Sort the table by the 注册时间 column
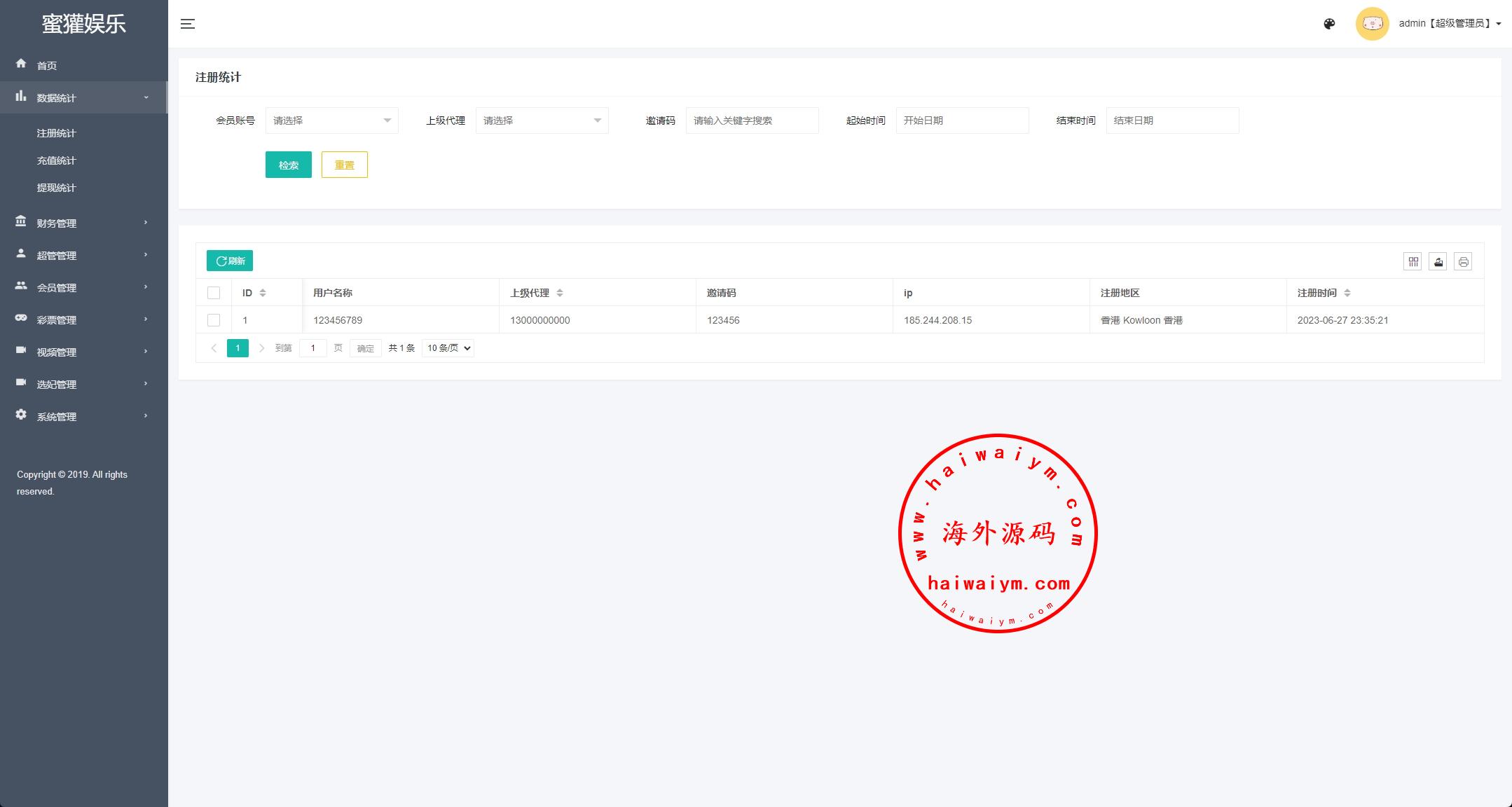The width and height of the screenshot is (1512, 807). [1347, 293]
